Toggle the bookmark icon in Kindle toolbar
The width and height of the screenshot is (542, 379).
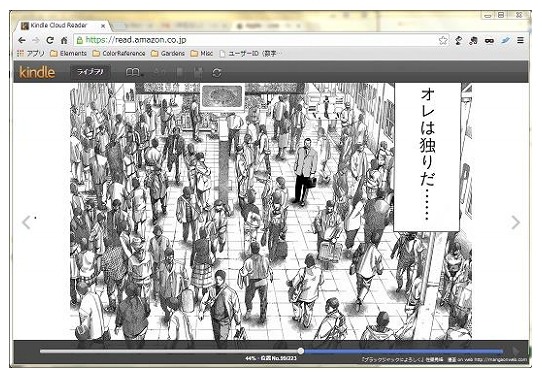pyautogui.click(x=180, y=73)
